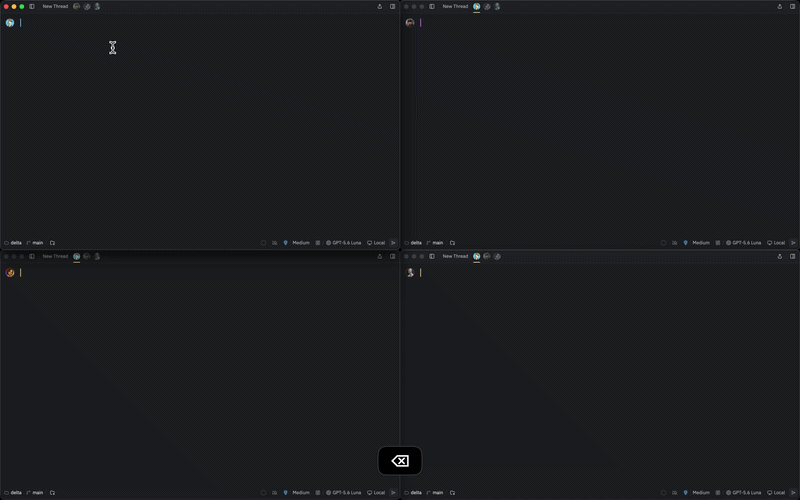Click the Local label in the bottom-left window
Screen dimensions: 800x500
(379, 493)
